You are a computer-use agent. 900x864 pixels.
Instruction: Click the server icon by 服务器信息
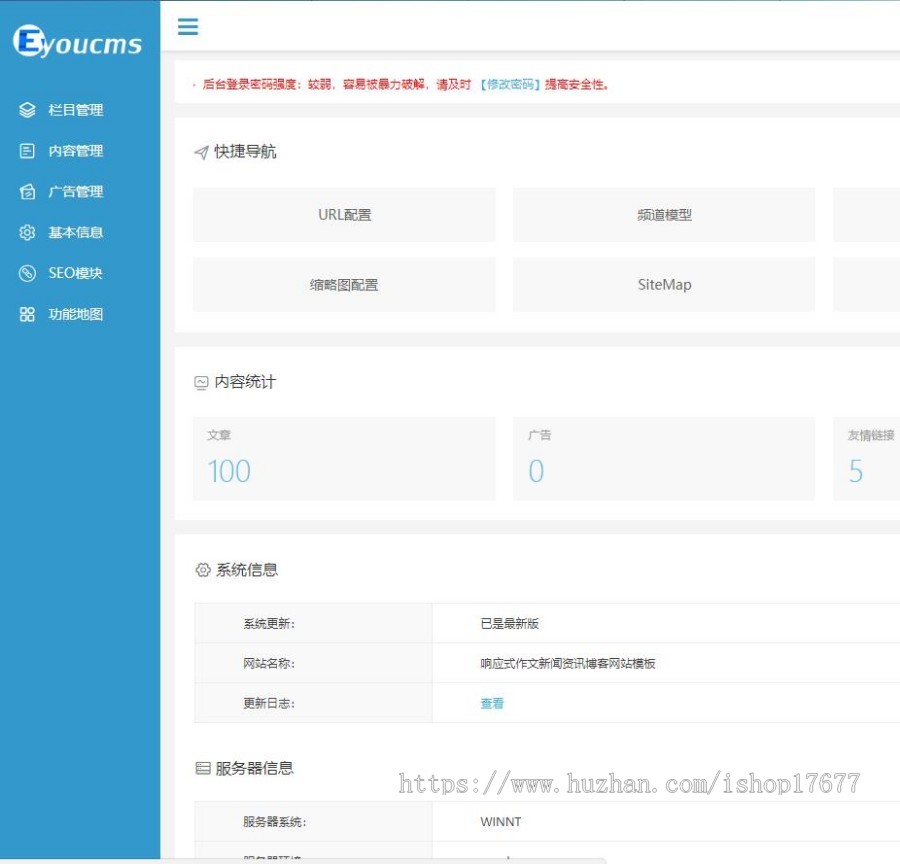click(x=203, y=768)
